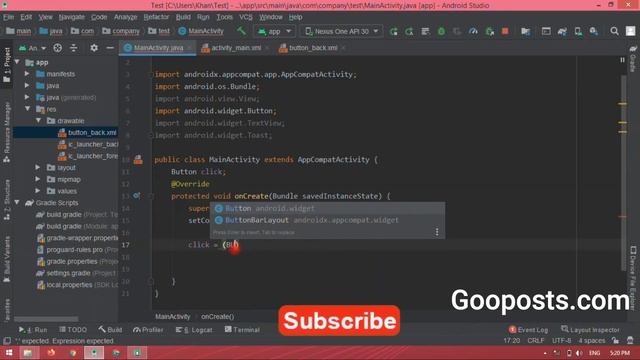Screen dimensions: 640x360
Task: Expand the manifests folder
Action: pos(27,74)
